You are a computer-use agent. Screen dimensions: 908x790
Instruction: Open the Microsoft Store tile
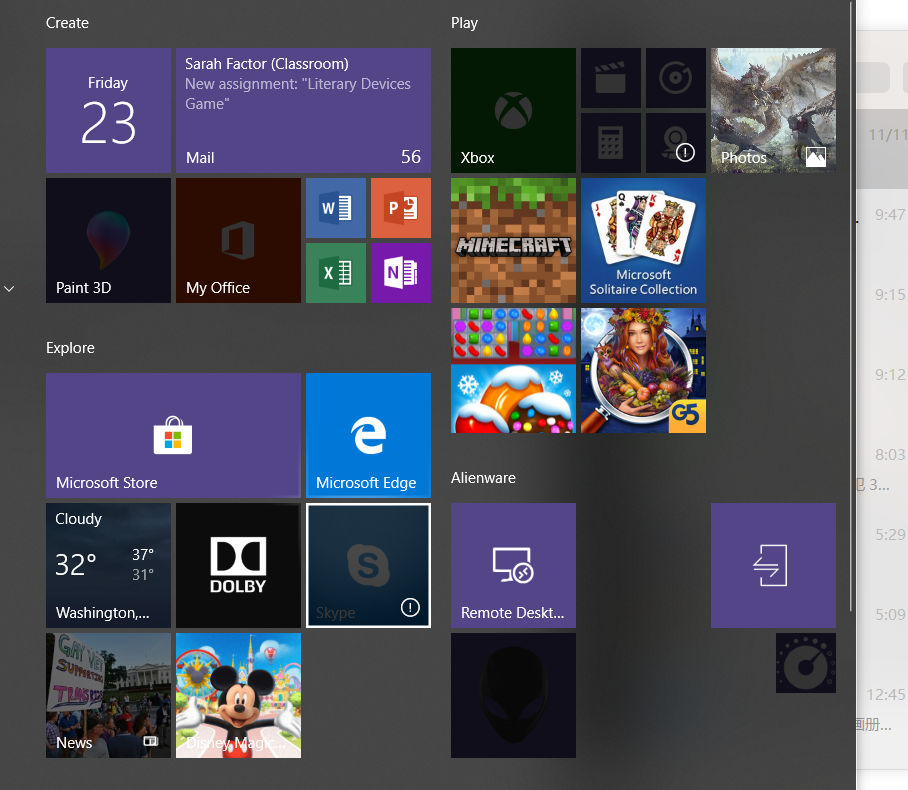click(173, 436)
